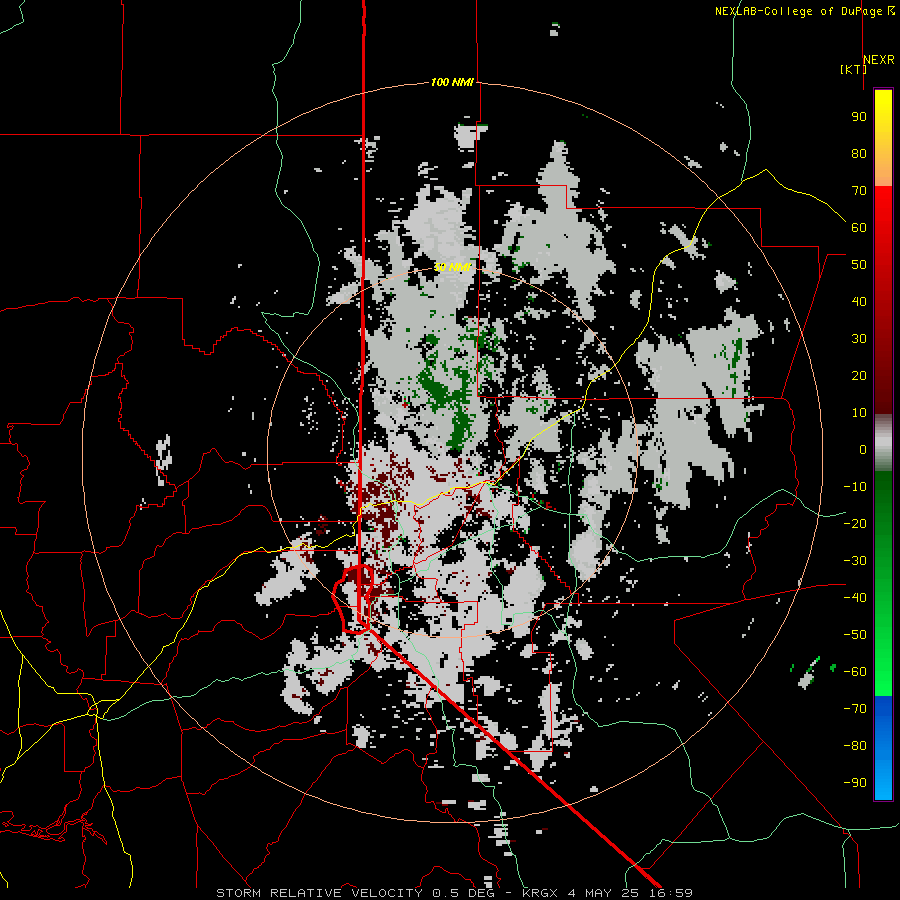Click the KRGX radar site identifier
The width and height of the screenshot is (900, 900).
point(540,893)
